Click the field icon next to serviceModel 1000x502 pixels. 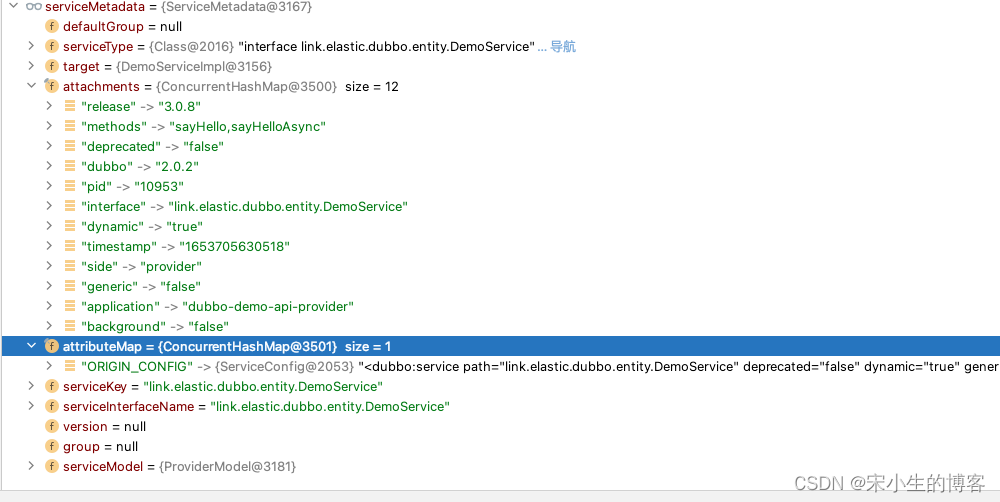pyautogui.click(x=52, y=467)
